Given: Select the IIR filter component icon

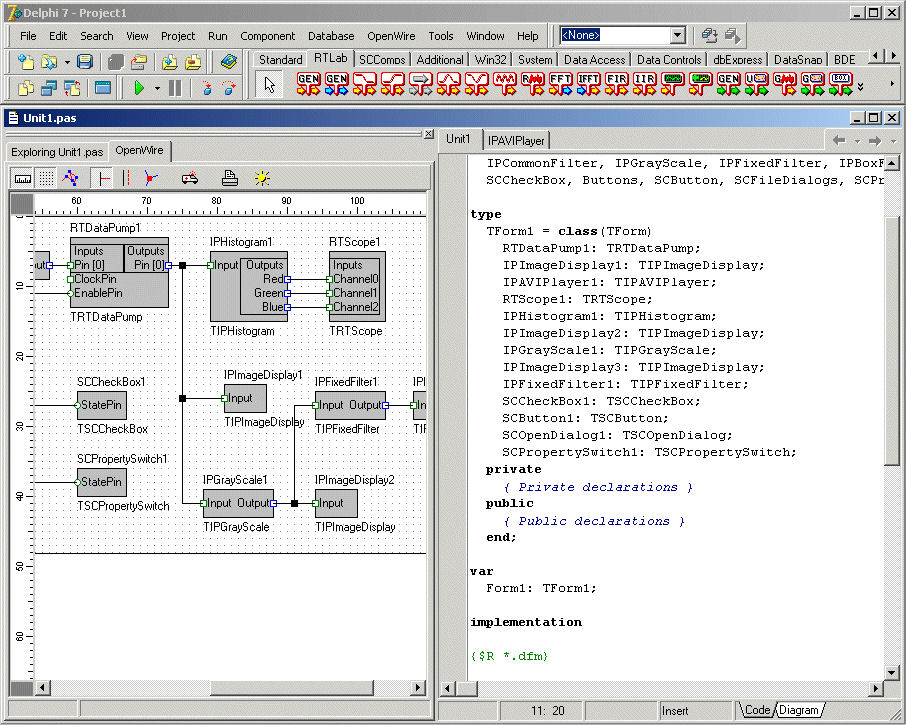Looking at the screenshot, I should (x=644, y=84).
